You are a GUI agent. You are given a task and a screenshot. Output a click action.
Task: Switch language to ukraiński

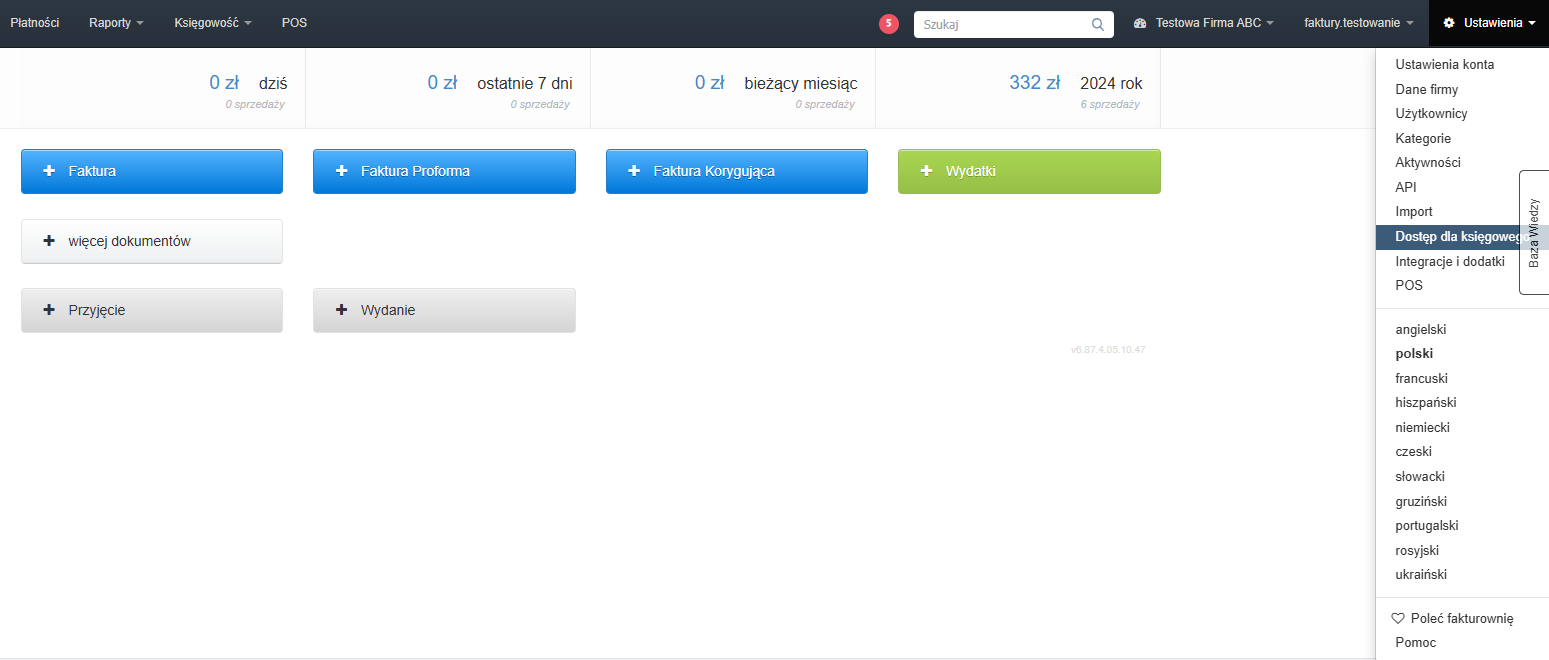pyautogui.click(x=1421, y=574)
